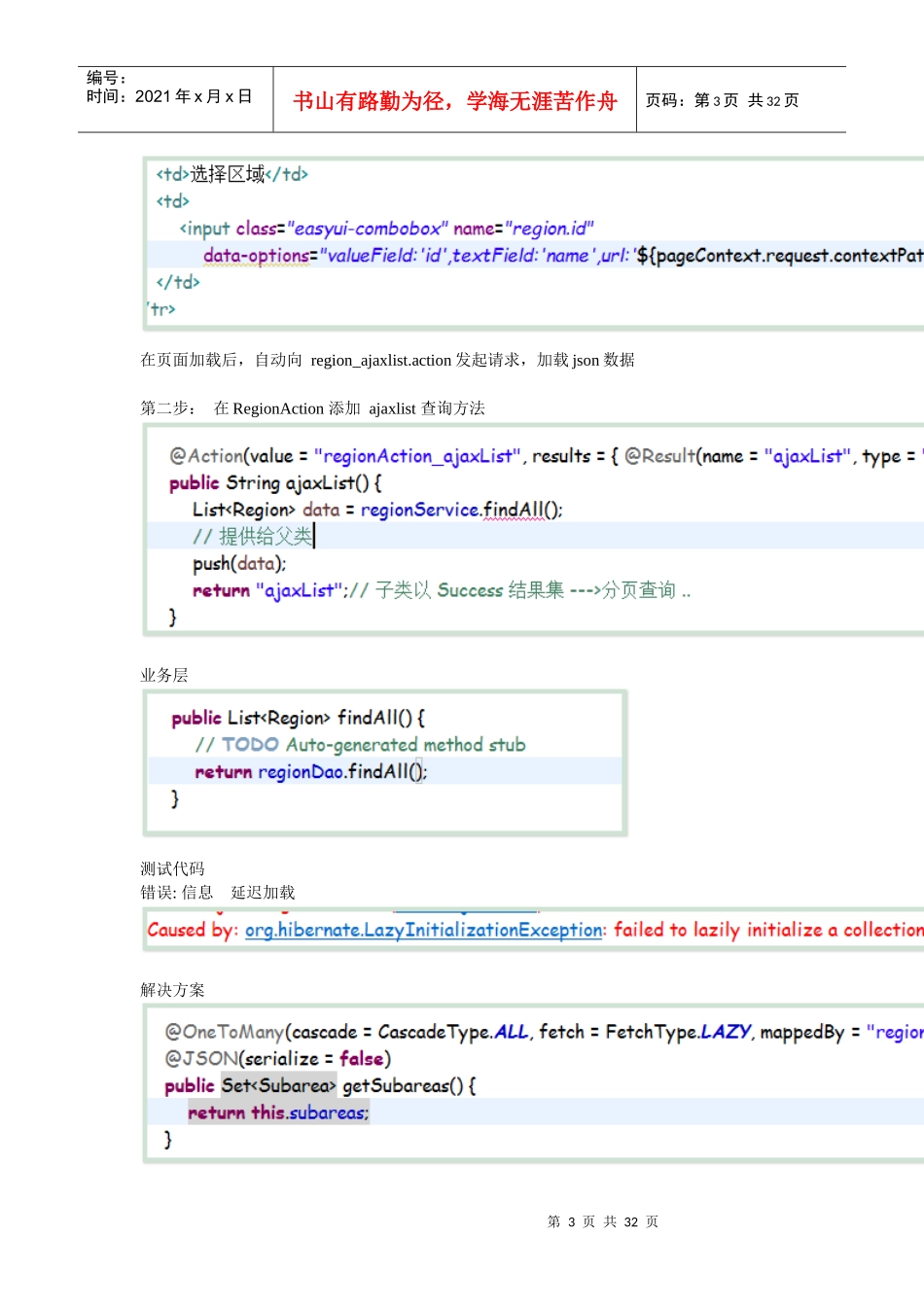Click the public String ajaxList() line
Screen dimensions: 924x1307
click(x=275, y=482)
